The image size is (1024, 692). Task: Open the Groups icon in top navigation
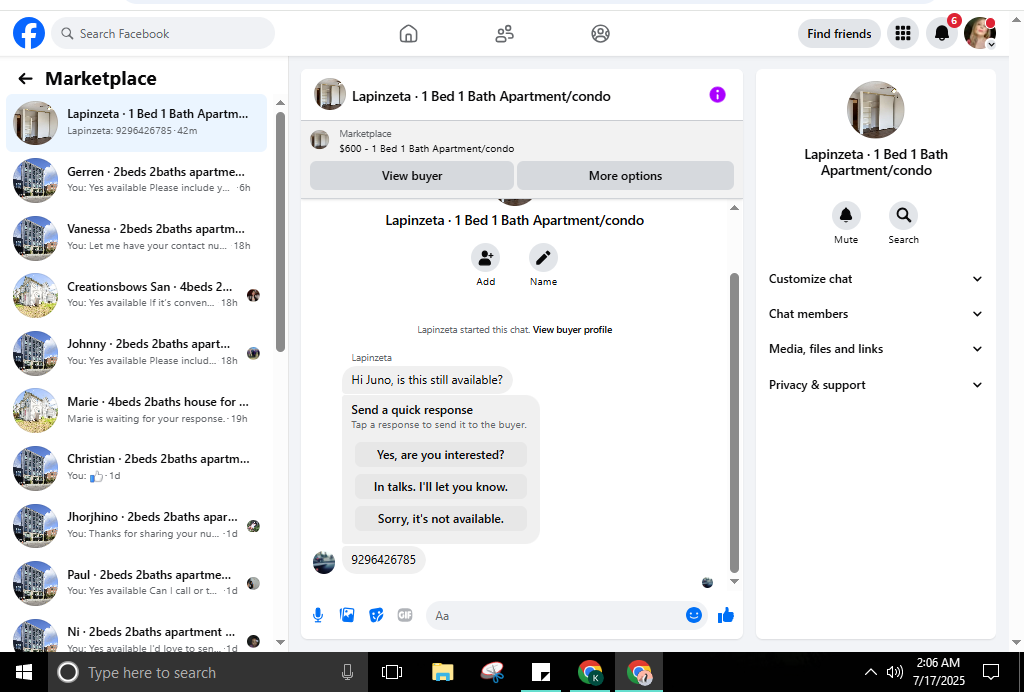(600, 33)
